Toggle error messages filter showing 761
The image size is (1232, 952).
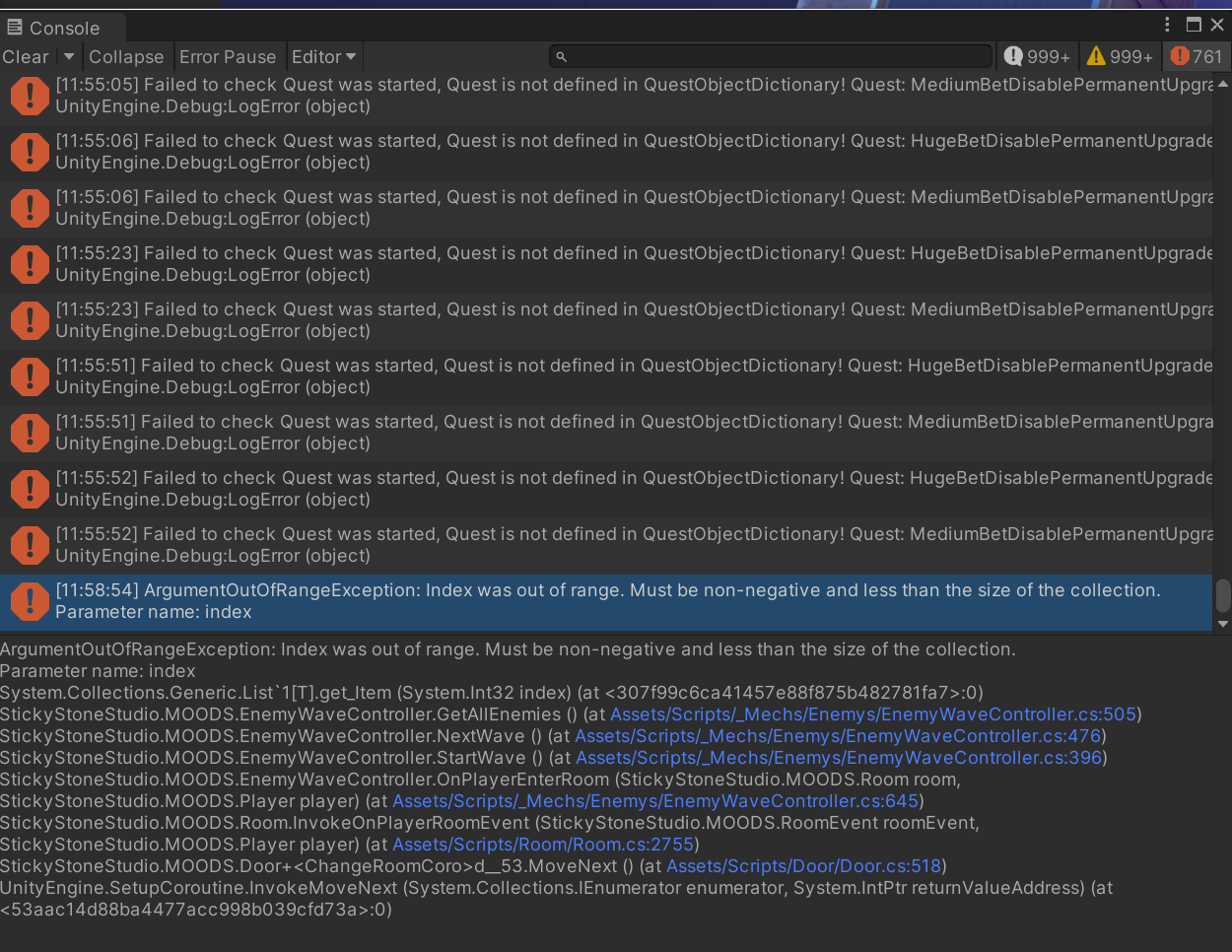[1196, 57]
